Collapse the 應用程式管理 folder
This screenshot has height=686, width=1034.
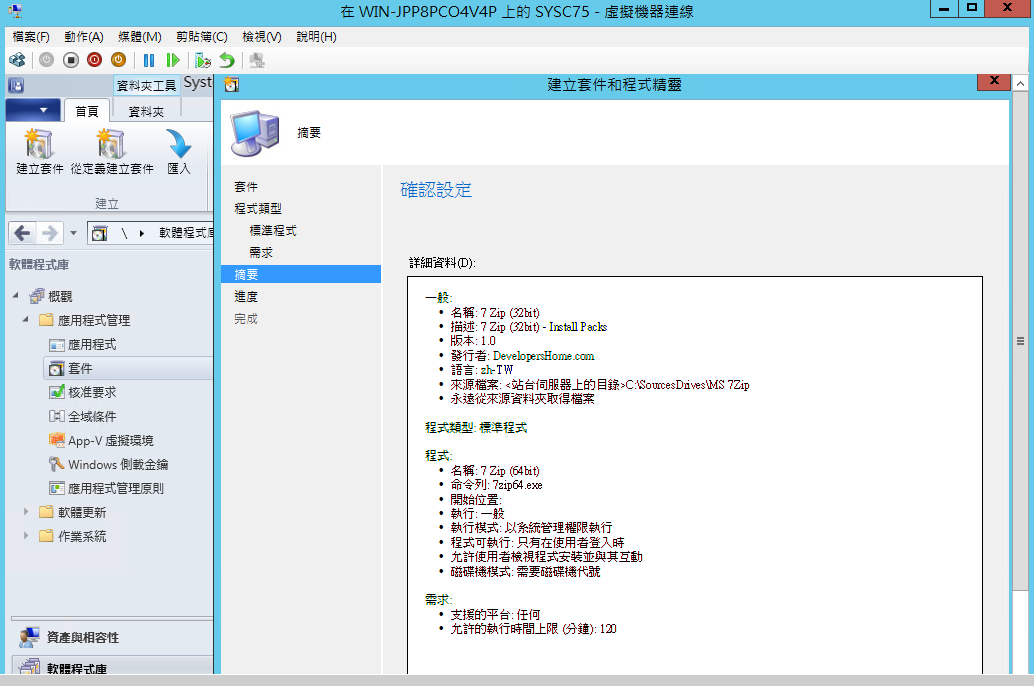(26, 319)
